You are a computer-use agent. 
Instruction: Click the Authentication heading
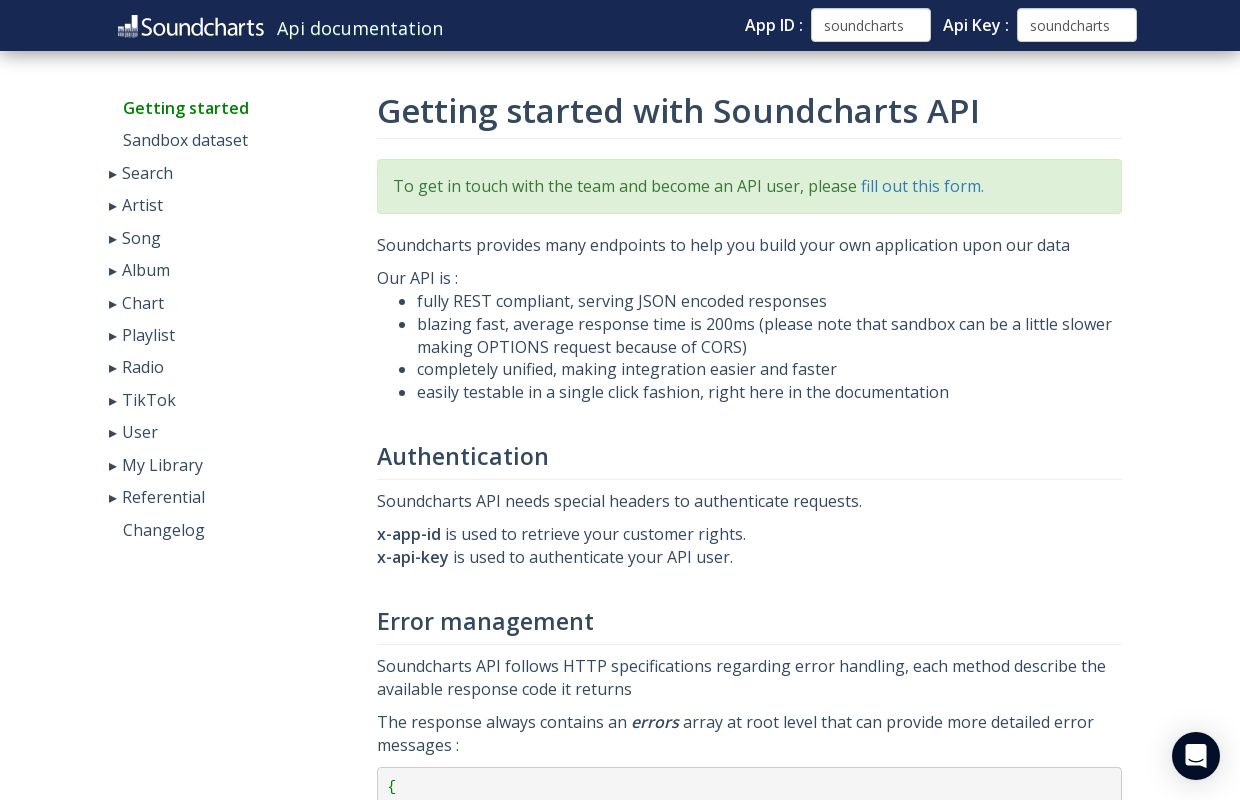(x=463, y=456)
